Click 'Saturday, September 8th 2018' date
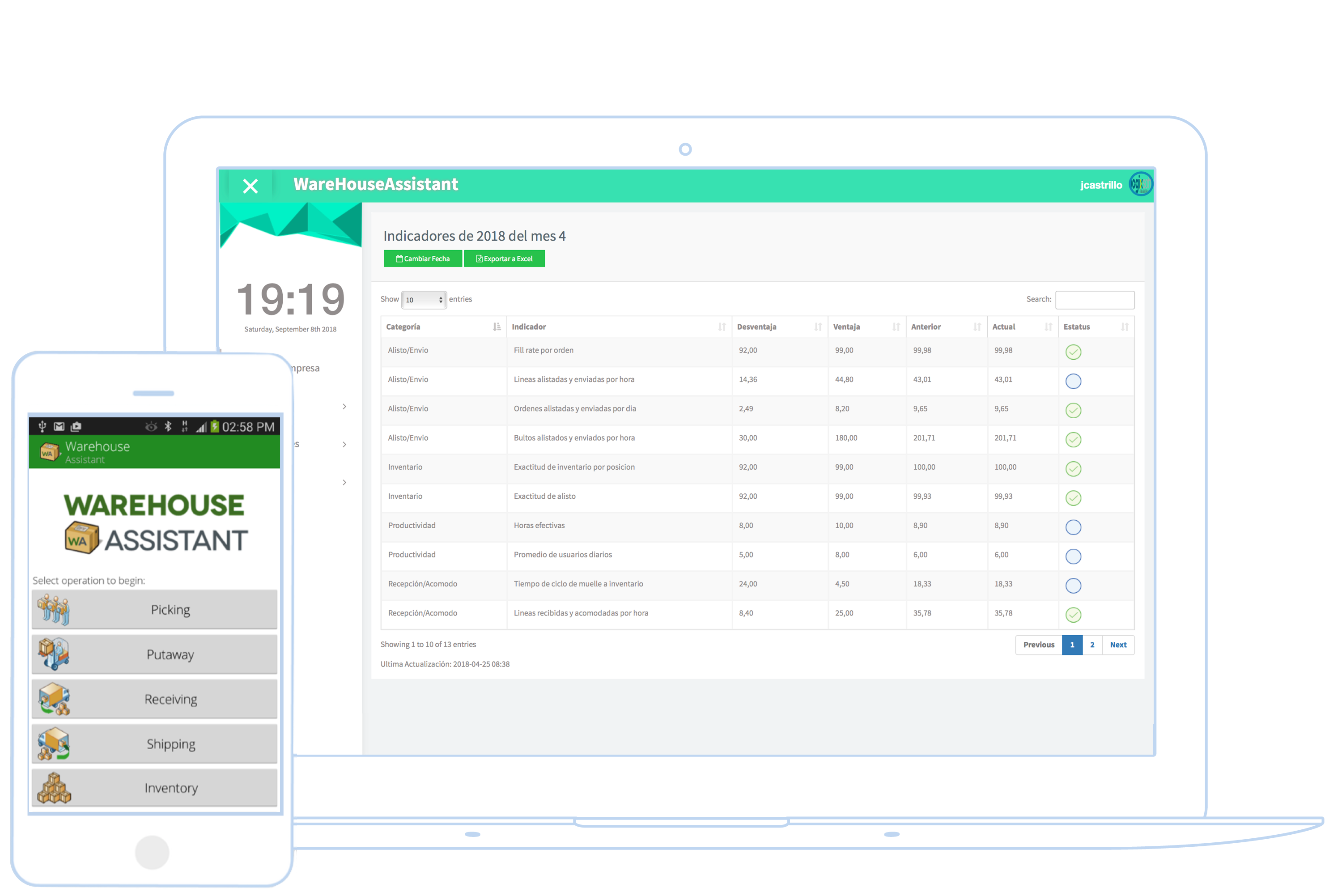This screenshot has width=1342, height=896. [290, 329]
